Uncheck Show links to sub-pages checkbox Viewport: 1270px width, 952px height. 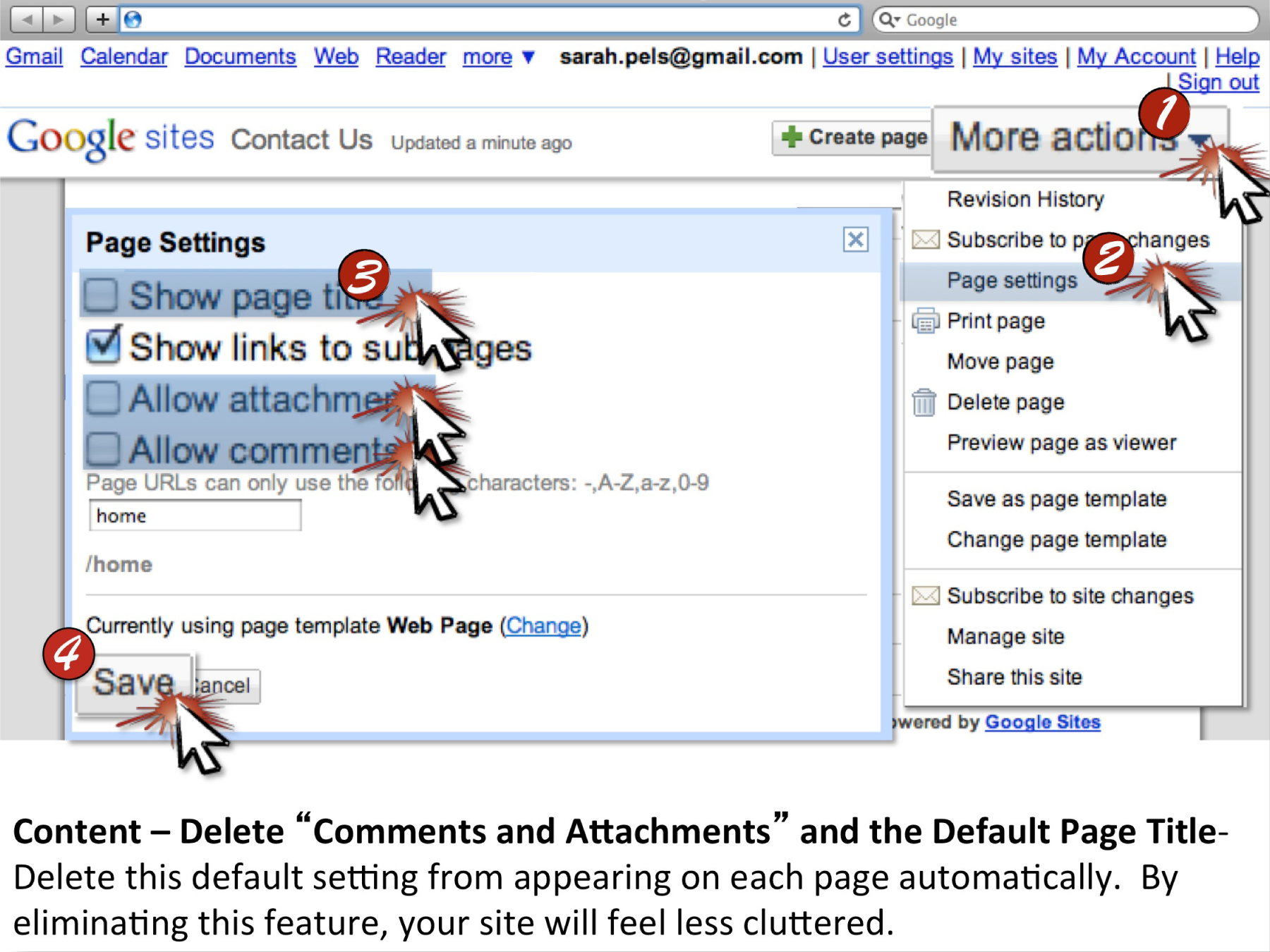coord(103,346)
